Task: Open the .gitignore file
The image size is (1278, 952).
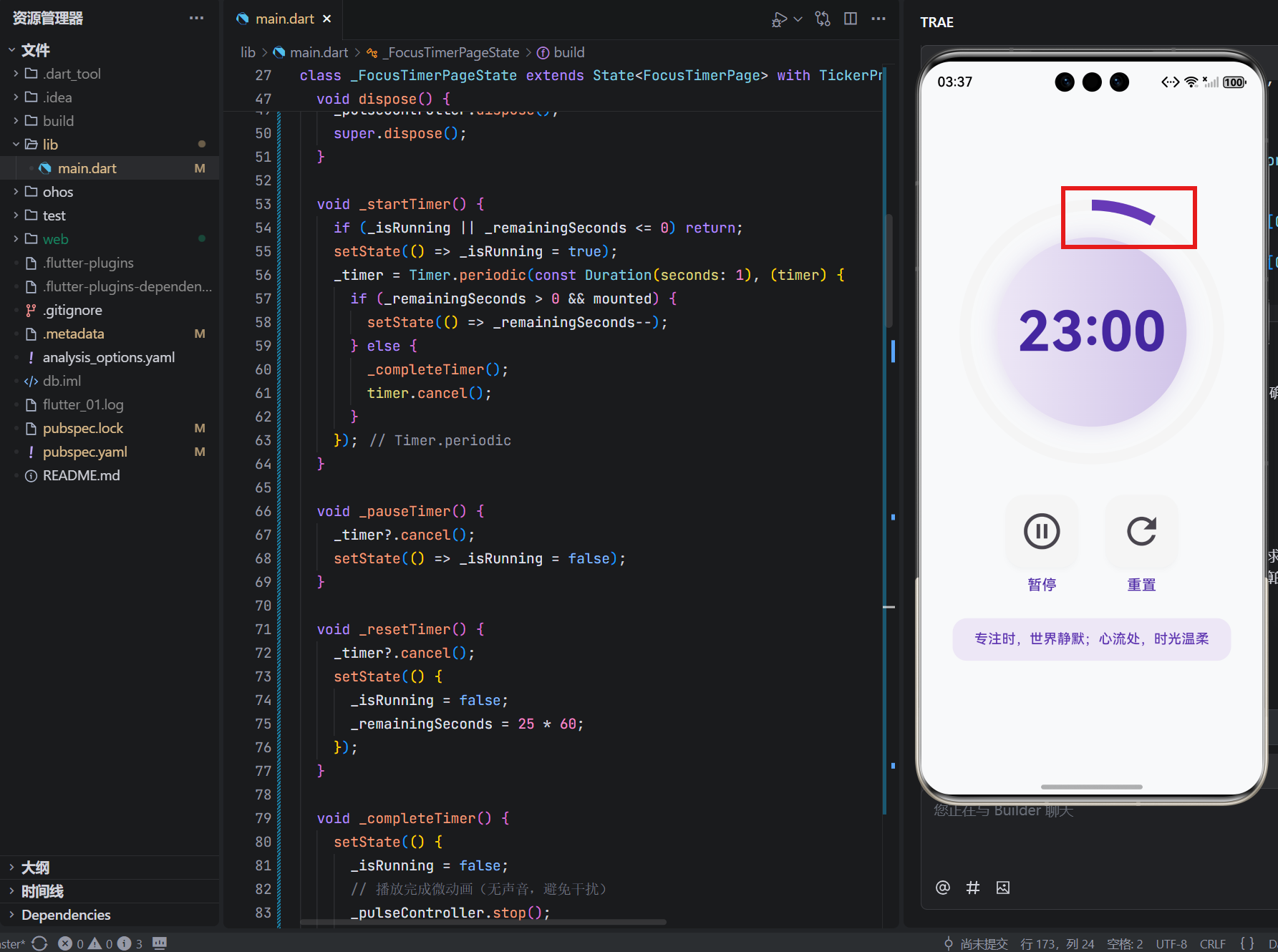Action: pyautogui.click(x=72, y=310)
